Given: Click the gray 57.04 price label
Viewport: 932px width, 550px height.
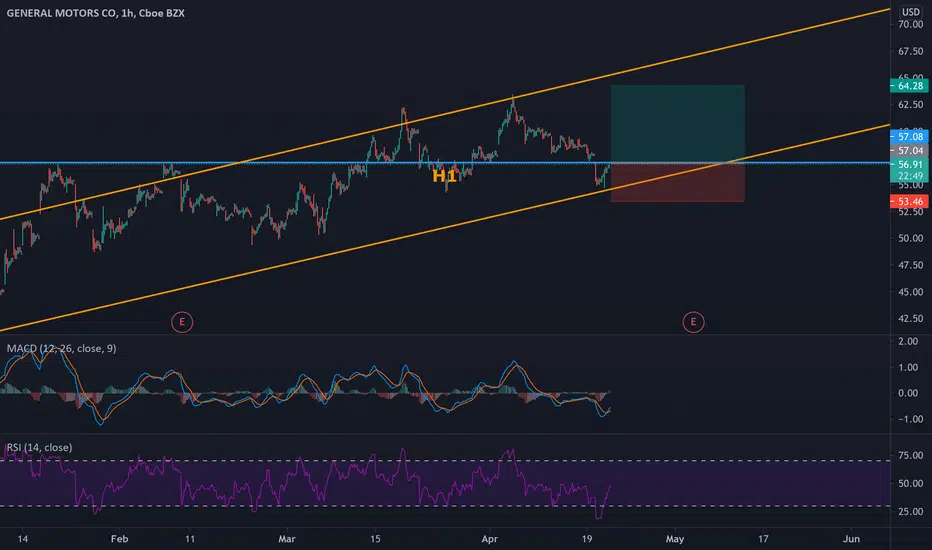Looking at the screenshot, I should coord(909,150).
